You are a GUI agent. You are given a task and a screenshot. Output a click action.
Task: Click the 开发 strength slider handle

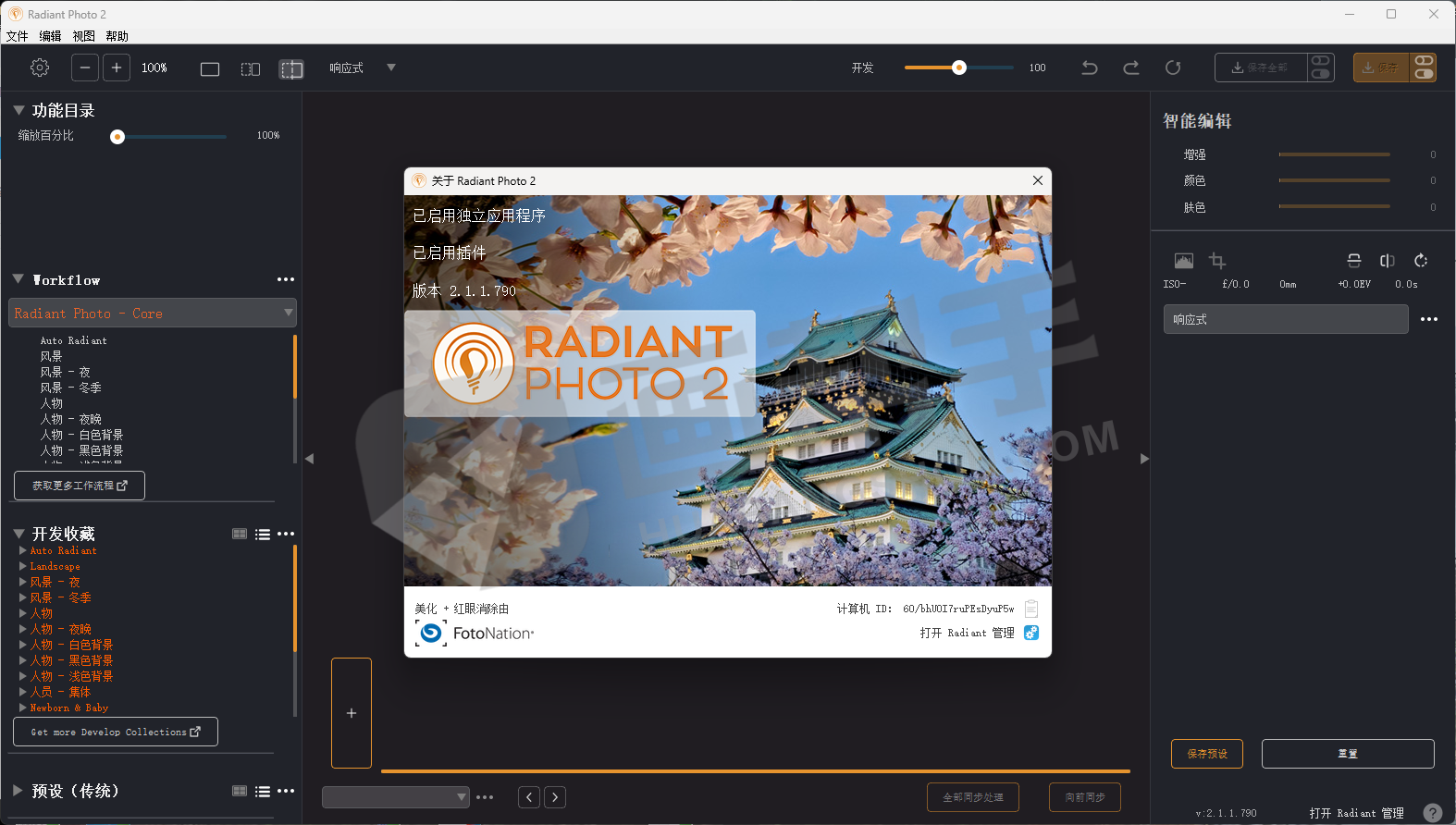(x=959, y=68)
